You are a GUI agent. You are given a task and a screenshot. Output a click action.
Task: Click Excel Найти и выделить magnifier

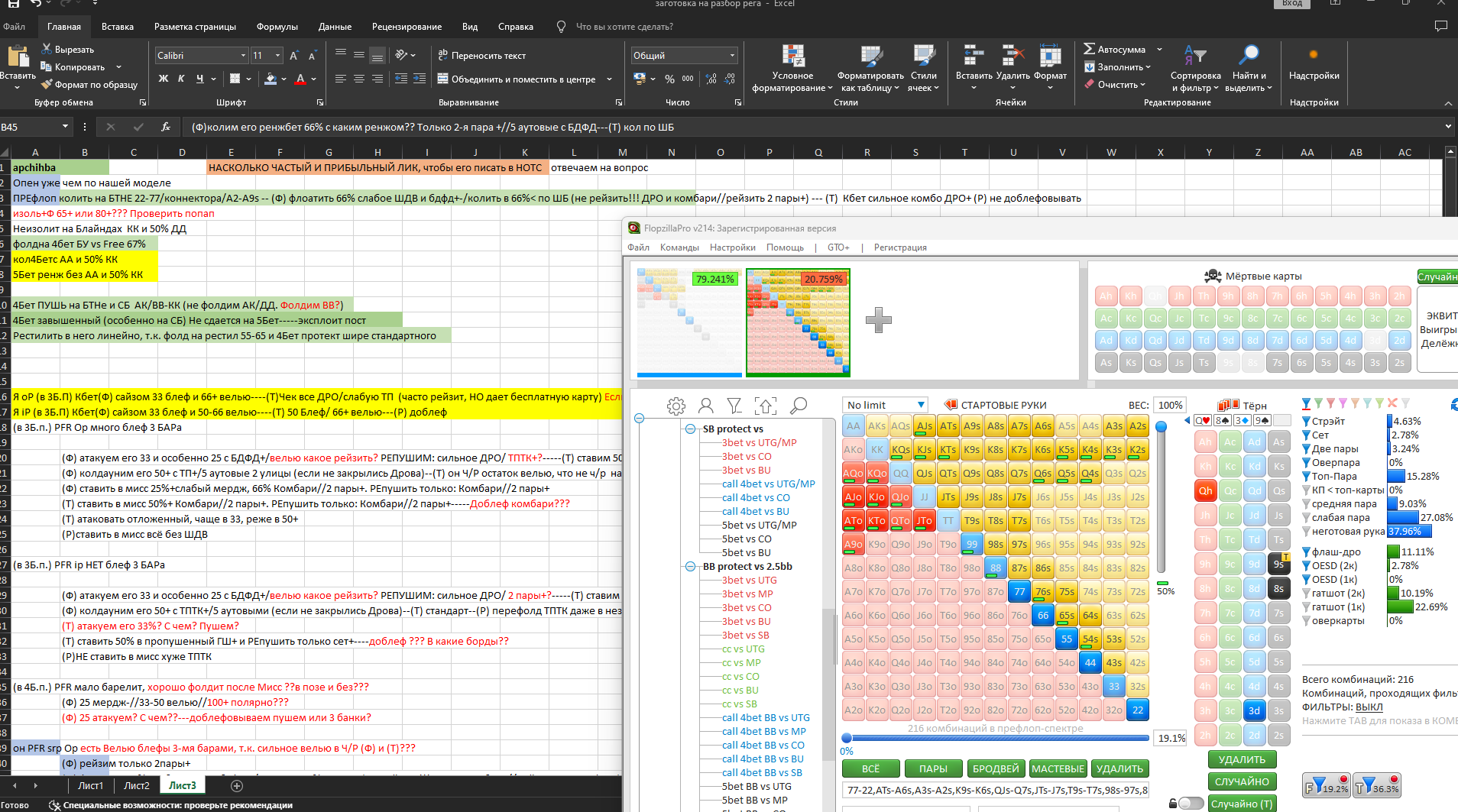point(1249,55)
